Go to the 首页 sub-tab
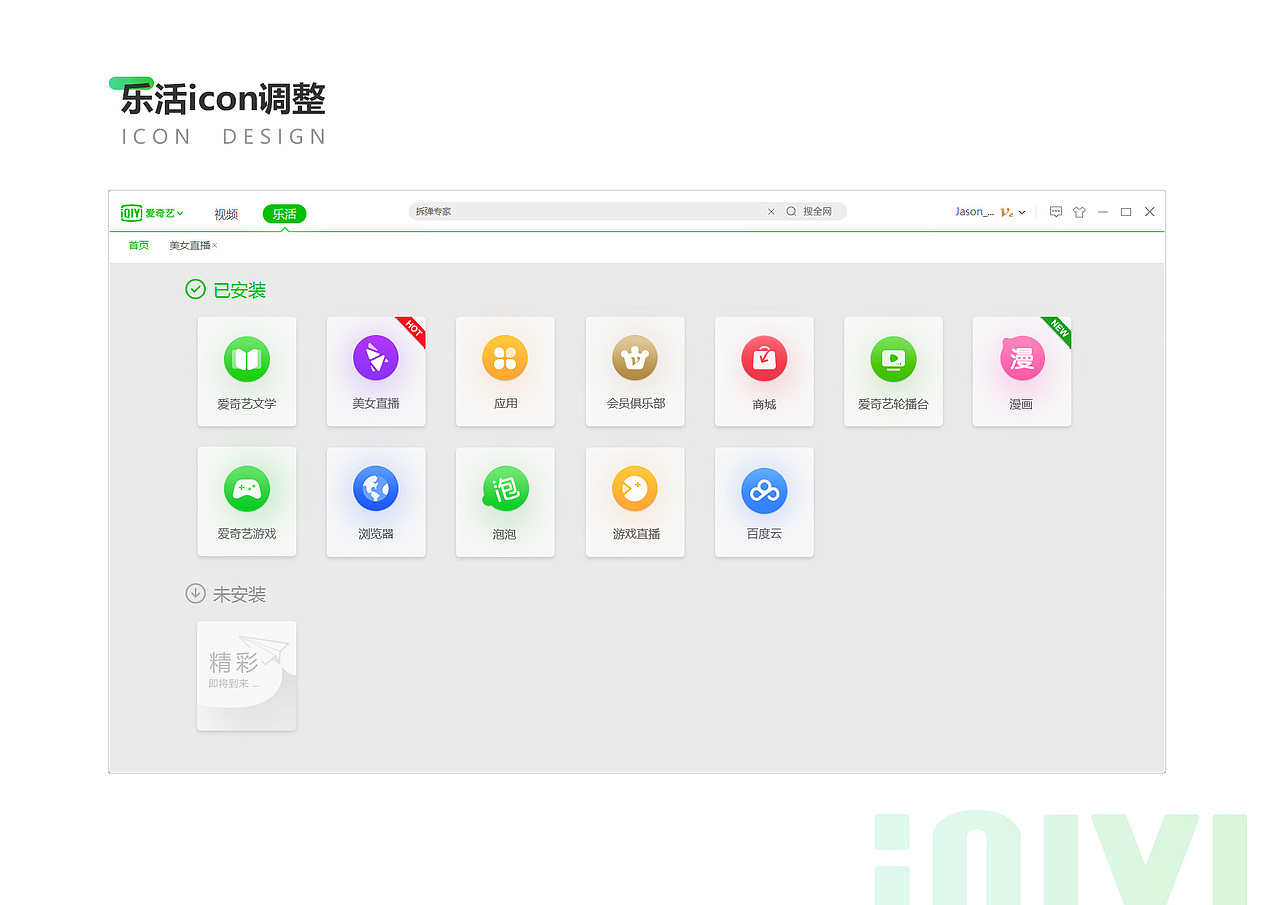The image size is (1280, 905). pyautogui.click(x=138, y=246)
